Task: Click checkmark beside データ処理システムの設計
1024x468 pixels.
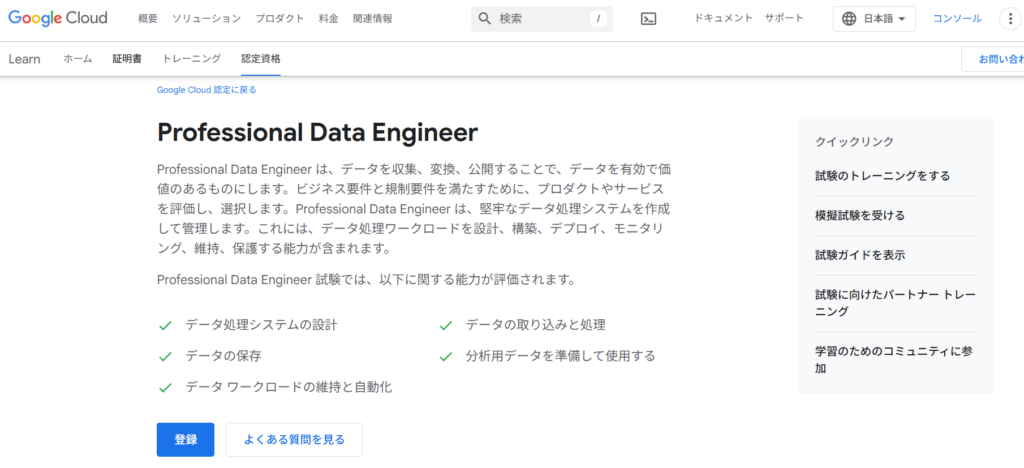Action: click(x=165, y=325)
